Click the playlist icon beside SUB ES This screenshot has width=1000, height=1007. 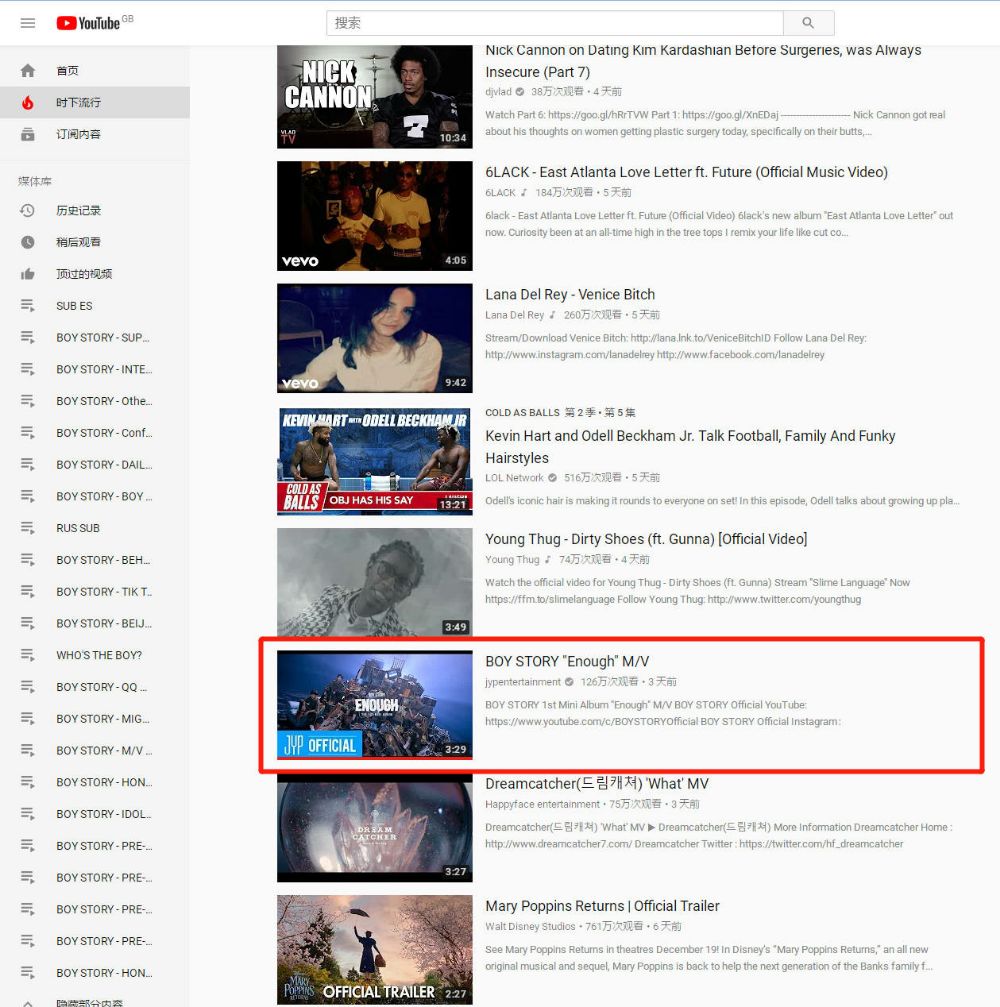coord(28,306)
